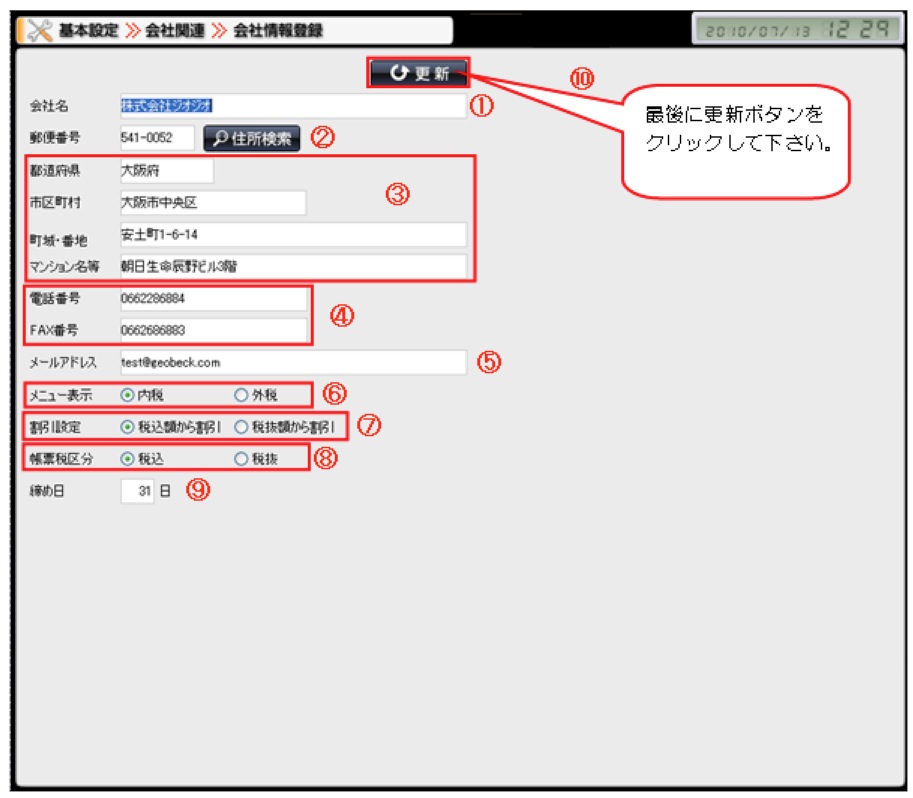Click the wrench icon in header
Image resolution: width=913 pixels, height=798 pixels.
point(38,31)
